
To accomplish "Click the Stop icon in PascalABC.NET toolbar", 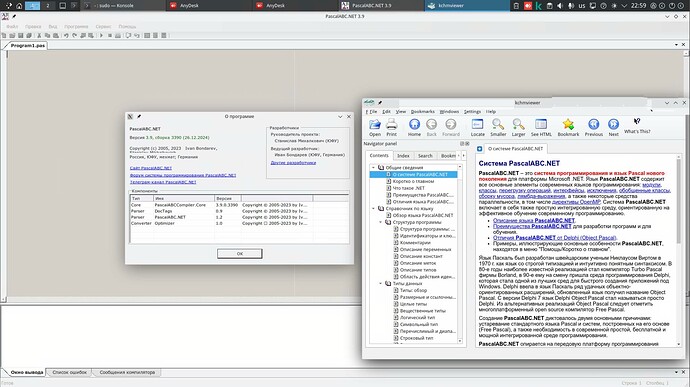I will point(110,35).
